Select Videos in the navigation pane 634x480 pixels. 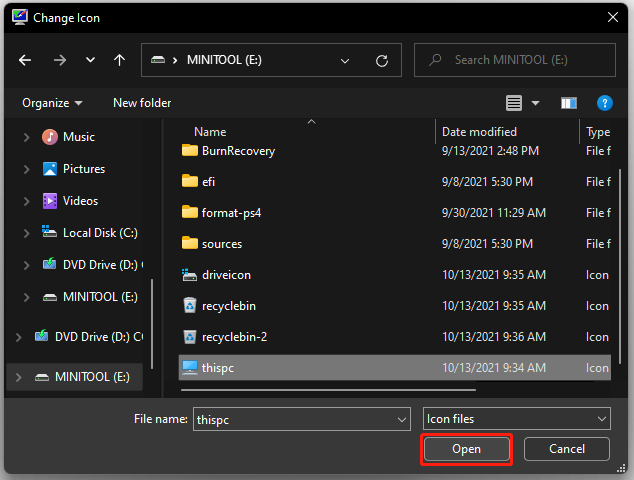point(80,201)
